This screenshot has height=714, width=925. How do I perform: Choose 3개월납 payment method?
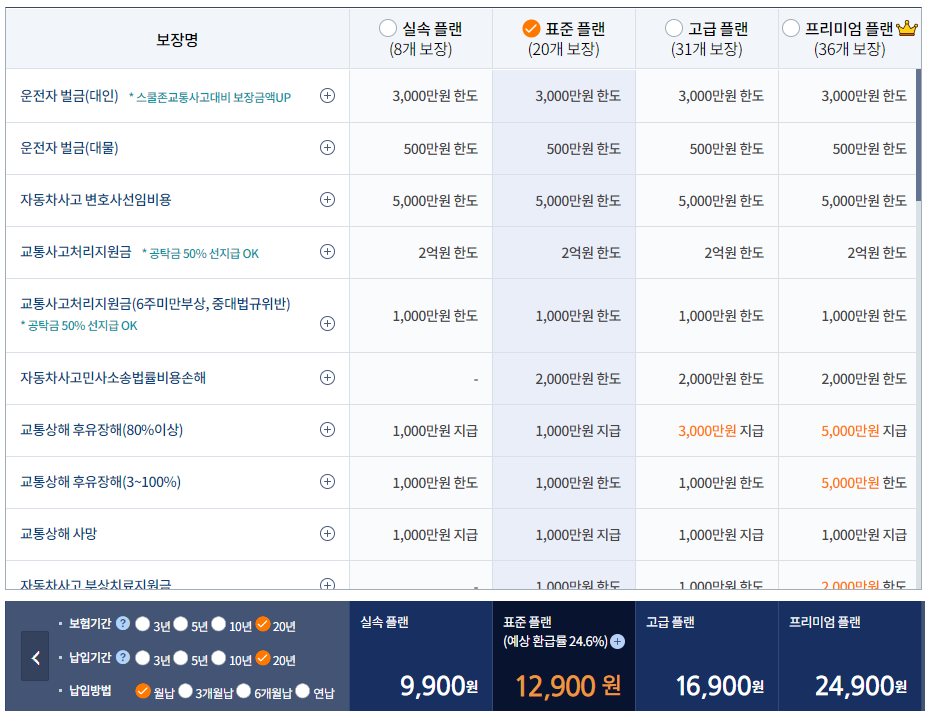tap(185, 691)
